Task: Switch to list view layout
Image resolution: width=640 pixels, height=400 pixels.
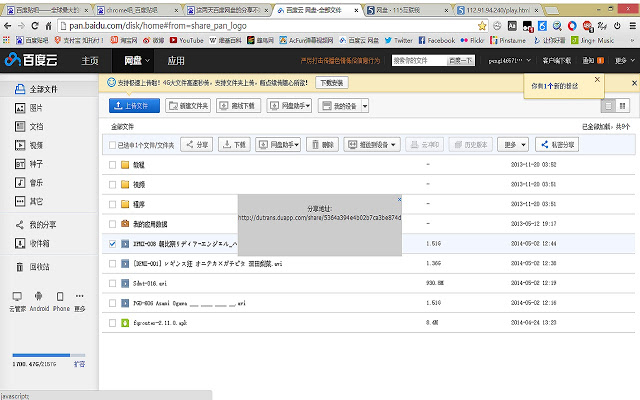Action: click(608, 106)
